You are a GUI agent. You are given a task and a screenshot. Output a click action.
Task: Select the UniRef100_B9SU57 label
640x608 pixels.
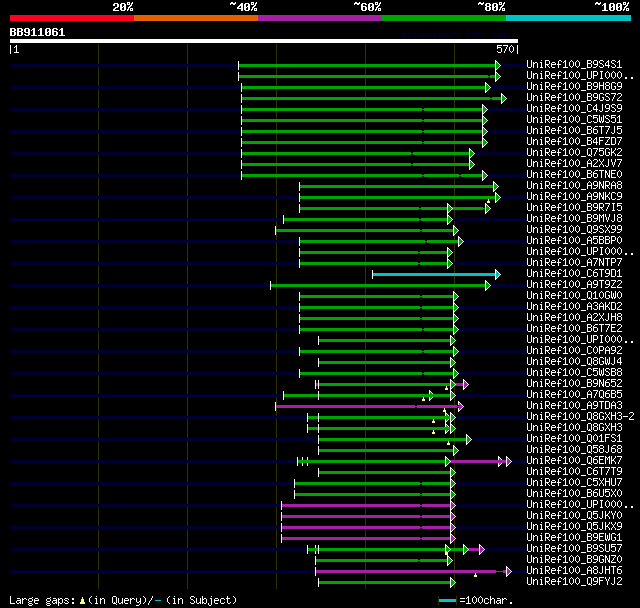click(574, 549)
